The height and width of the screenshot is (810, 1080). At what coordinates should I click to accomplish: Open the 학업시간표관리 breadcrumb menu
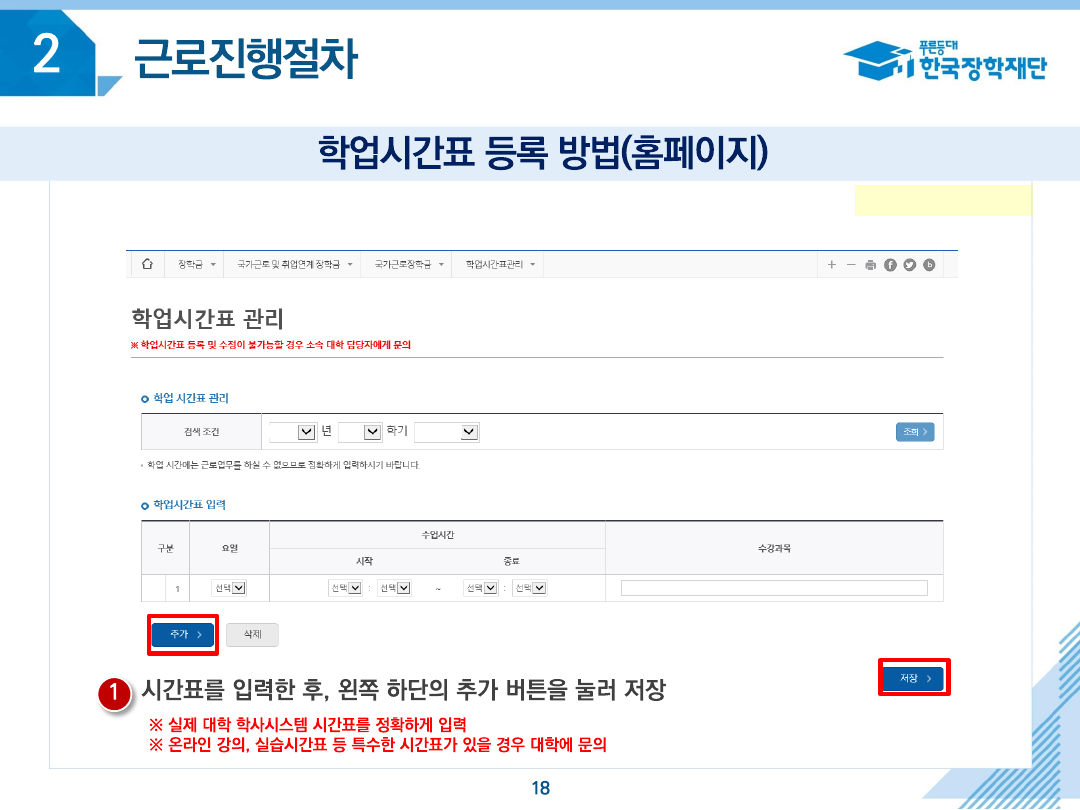(x=500, y=264)
